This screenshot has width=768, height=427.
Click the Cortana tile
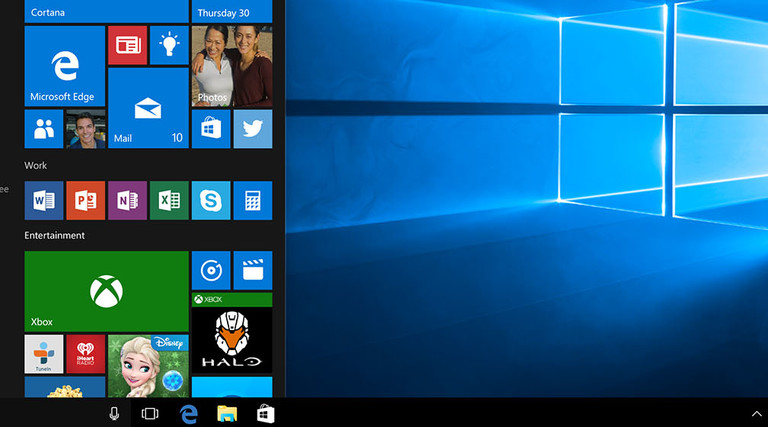coord(106,11)
